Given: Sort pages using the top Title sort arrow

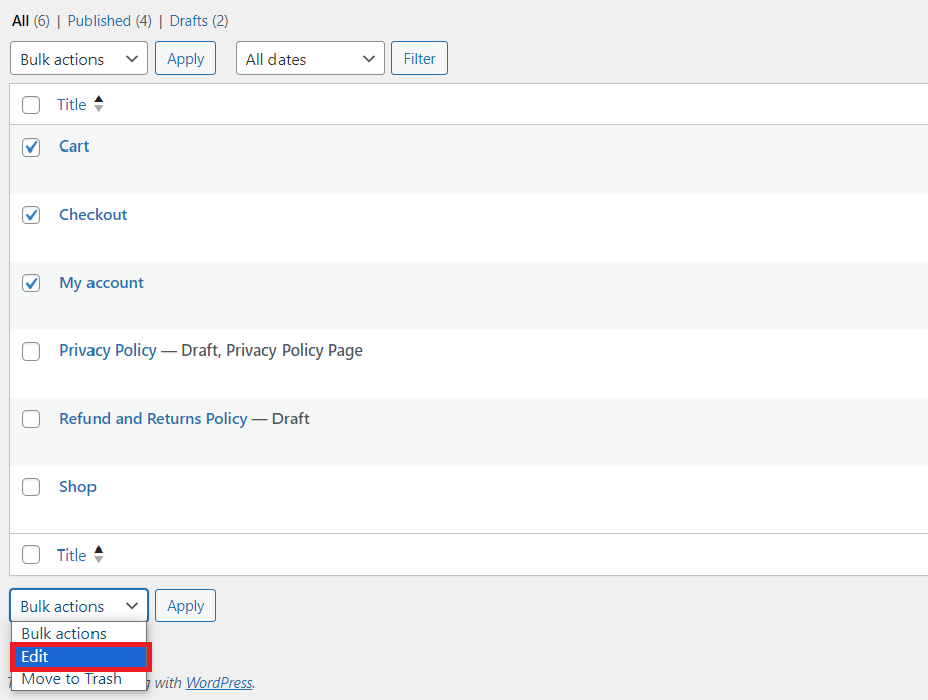Looking at the screenshot, I should (x=97, y=104).
